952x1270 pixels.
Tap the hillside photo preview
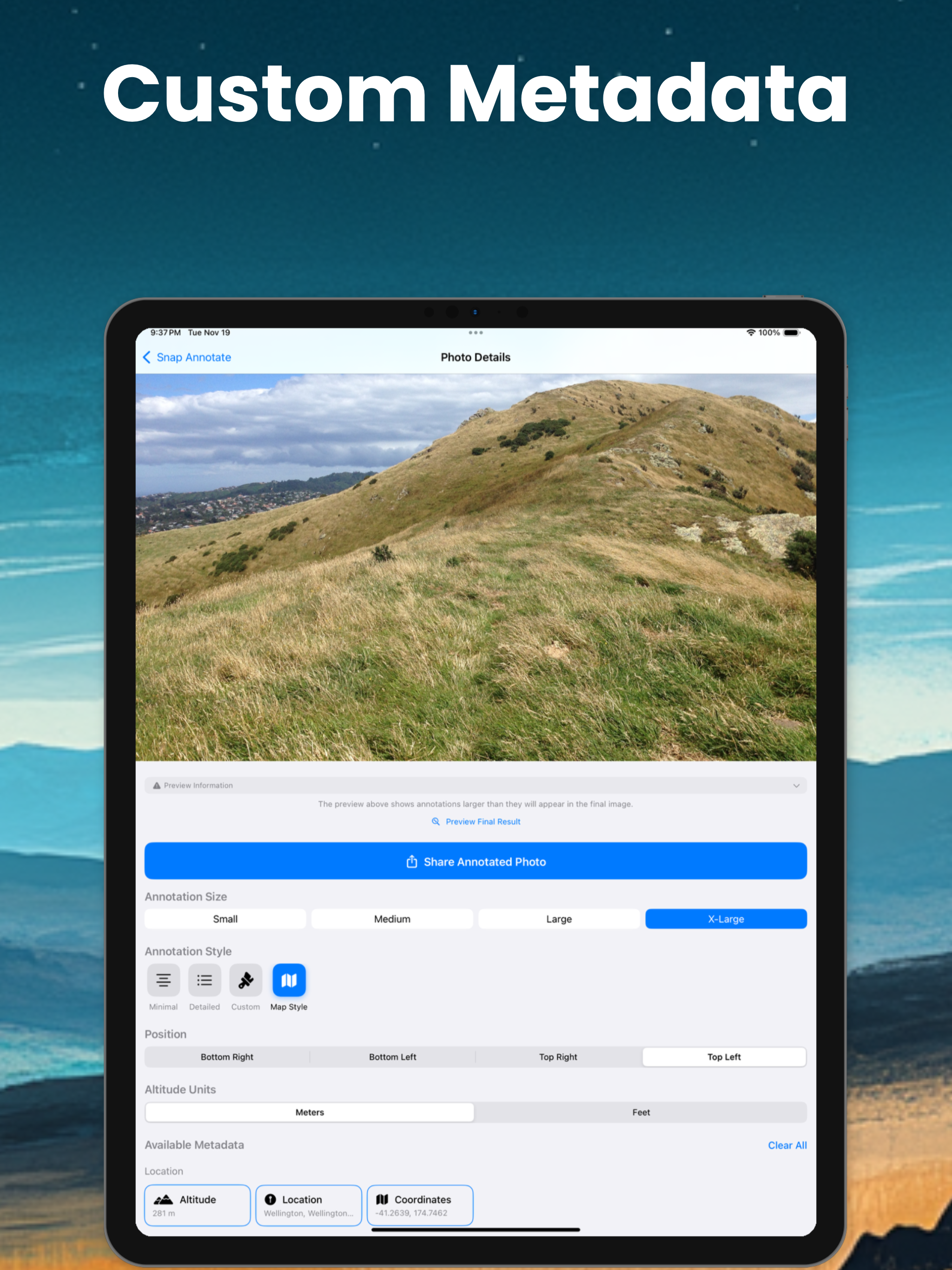pyautogui.click(x=476, y=567)
